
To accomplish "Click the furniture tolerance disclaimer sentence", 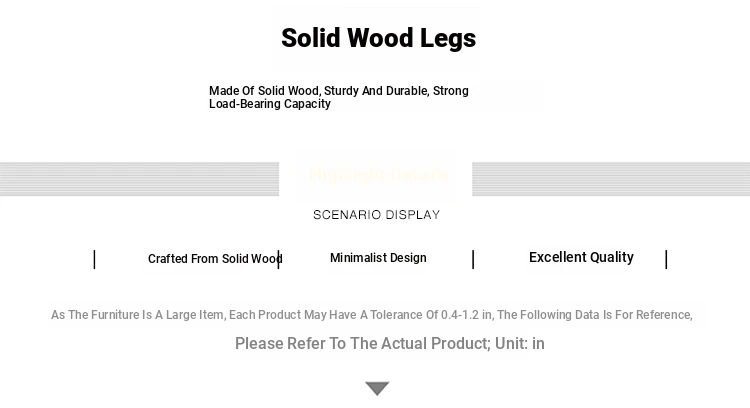I will (x=372, y=315).
